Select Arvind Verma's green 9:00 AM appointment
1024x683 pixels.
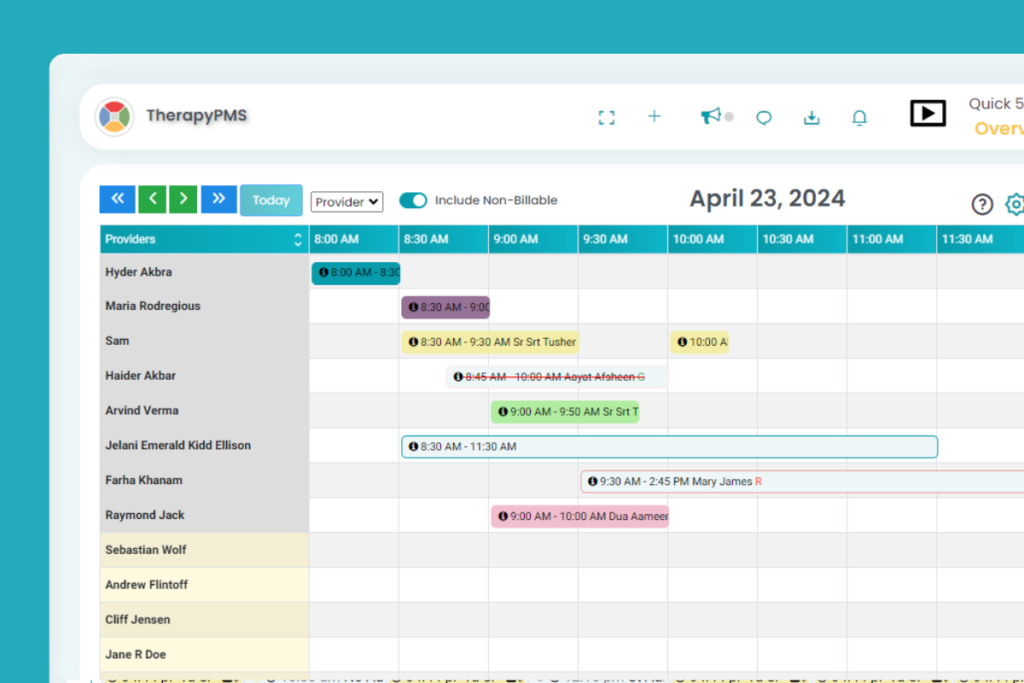pyautogui.click(x=565, y=411)
